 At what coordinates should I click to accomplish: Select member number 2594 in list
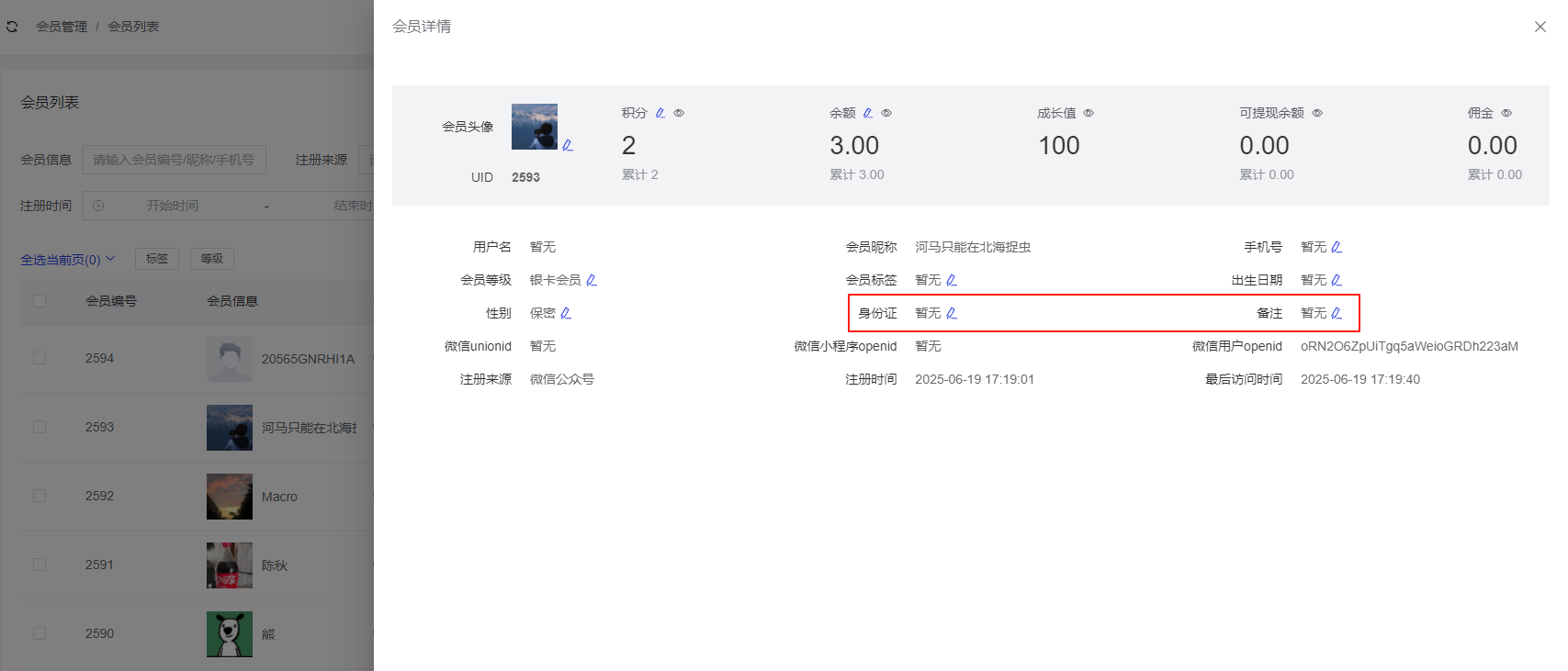100,358
